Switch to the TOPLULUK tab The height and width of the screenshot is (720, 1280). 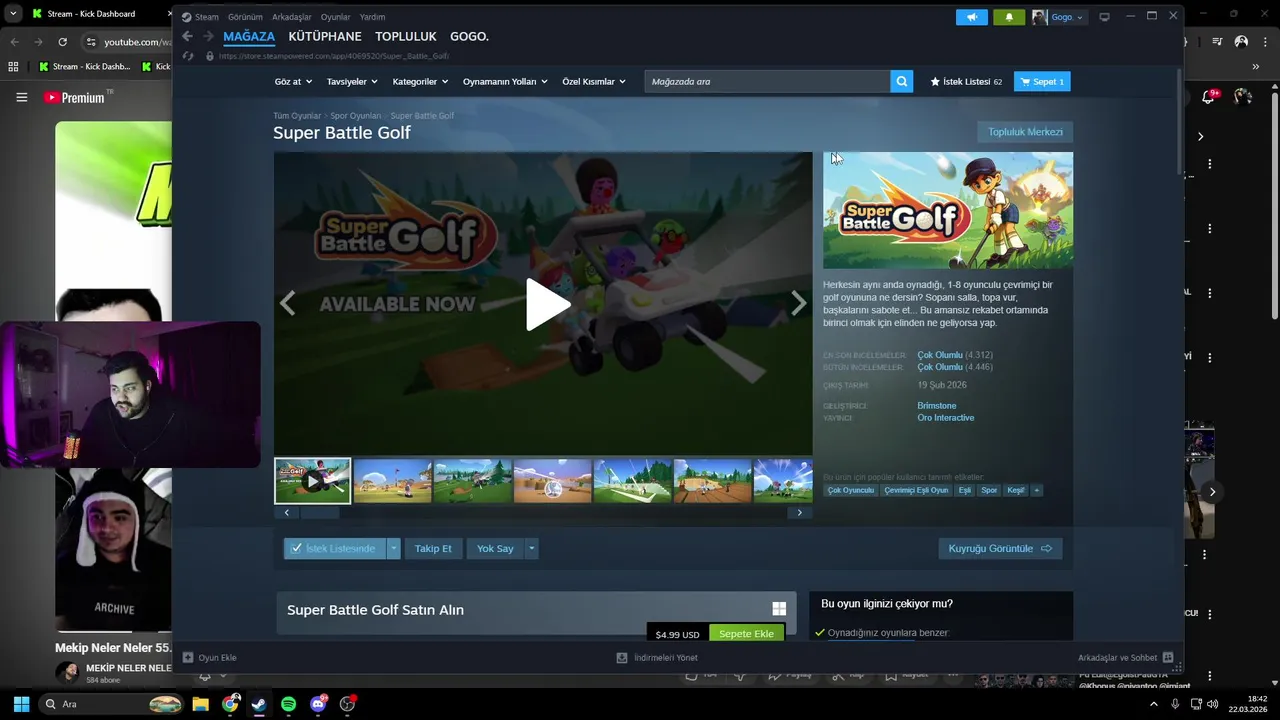pos(406,36)
